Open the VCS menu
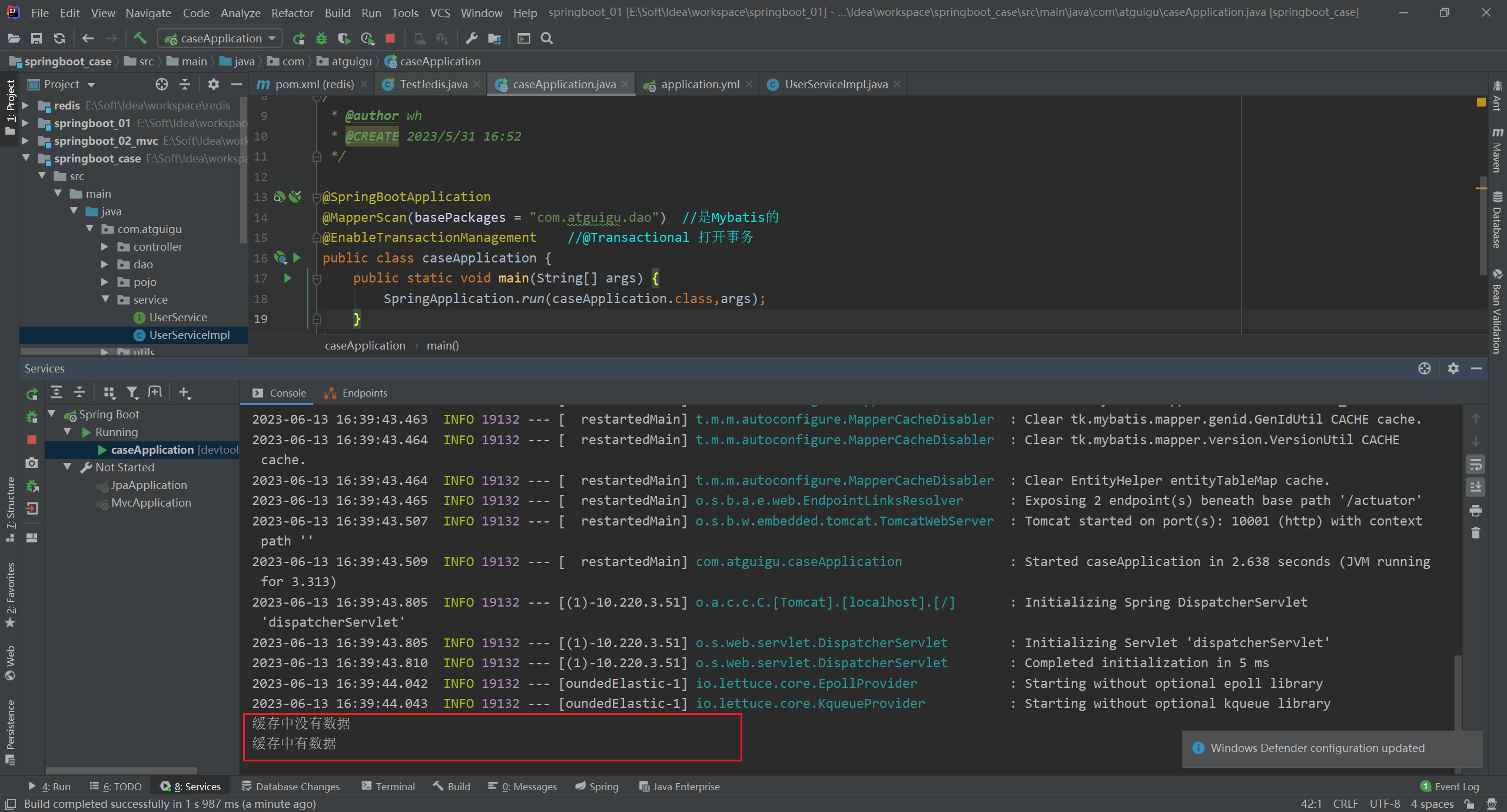The image size is (1507, 812). (x=440, y=12)
